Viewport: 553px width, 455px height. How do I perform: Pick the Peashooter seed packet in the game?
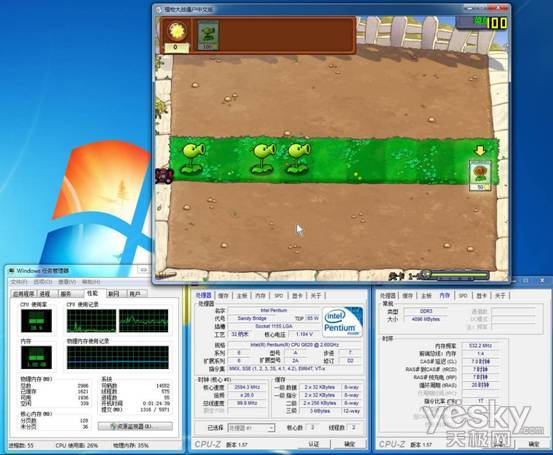(x=208, y=35)
